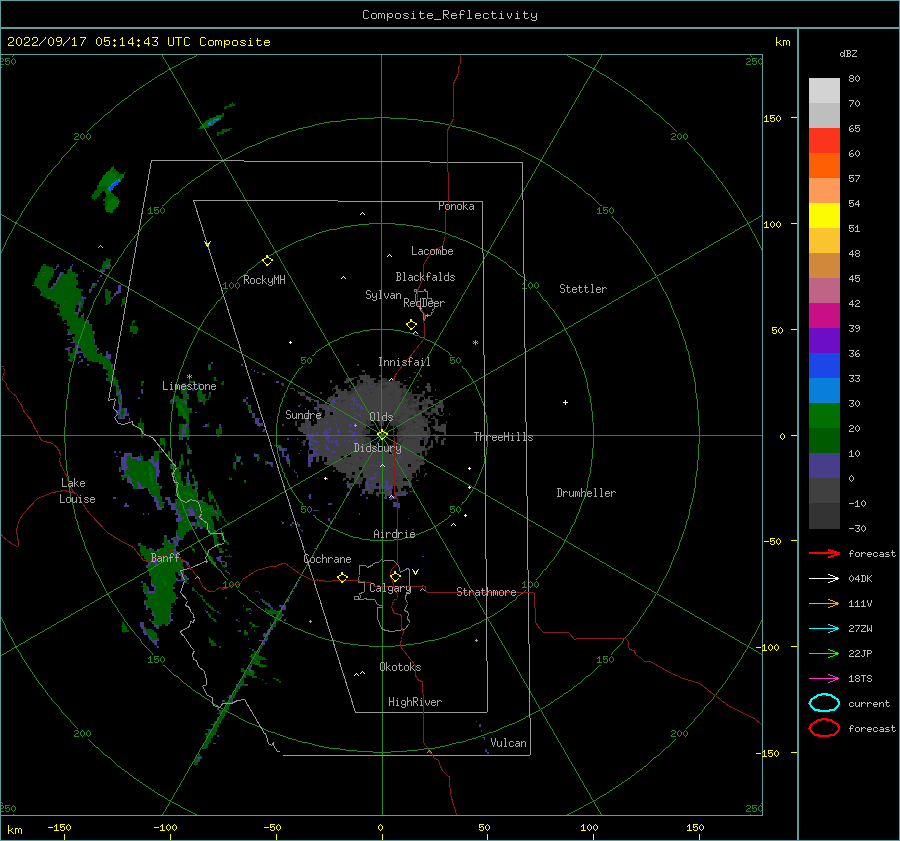
Task: Click the Sundre label
Action: 303,414
